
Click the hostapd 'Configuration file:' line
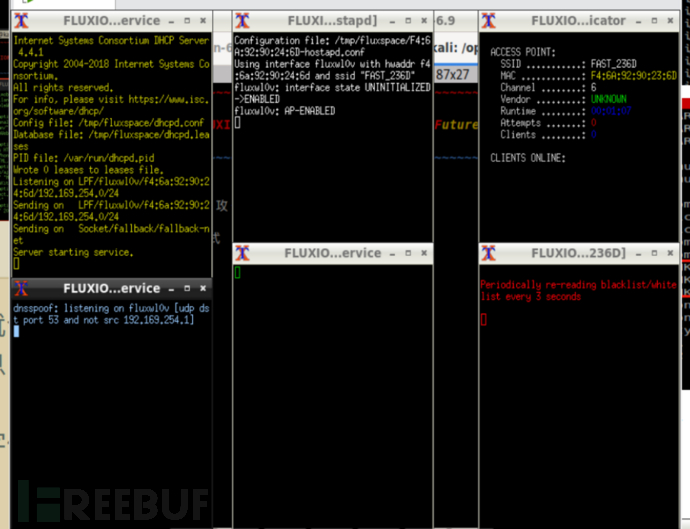[x=332, y=40]
